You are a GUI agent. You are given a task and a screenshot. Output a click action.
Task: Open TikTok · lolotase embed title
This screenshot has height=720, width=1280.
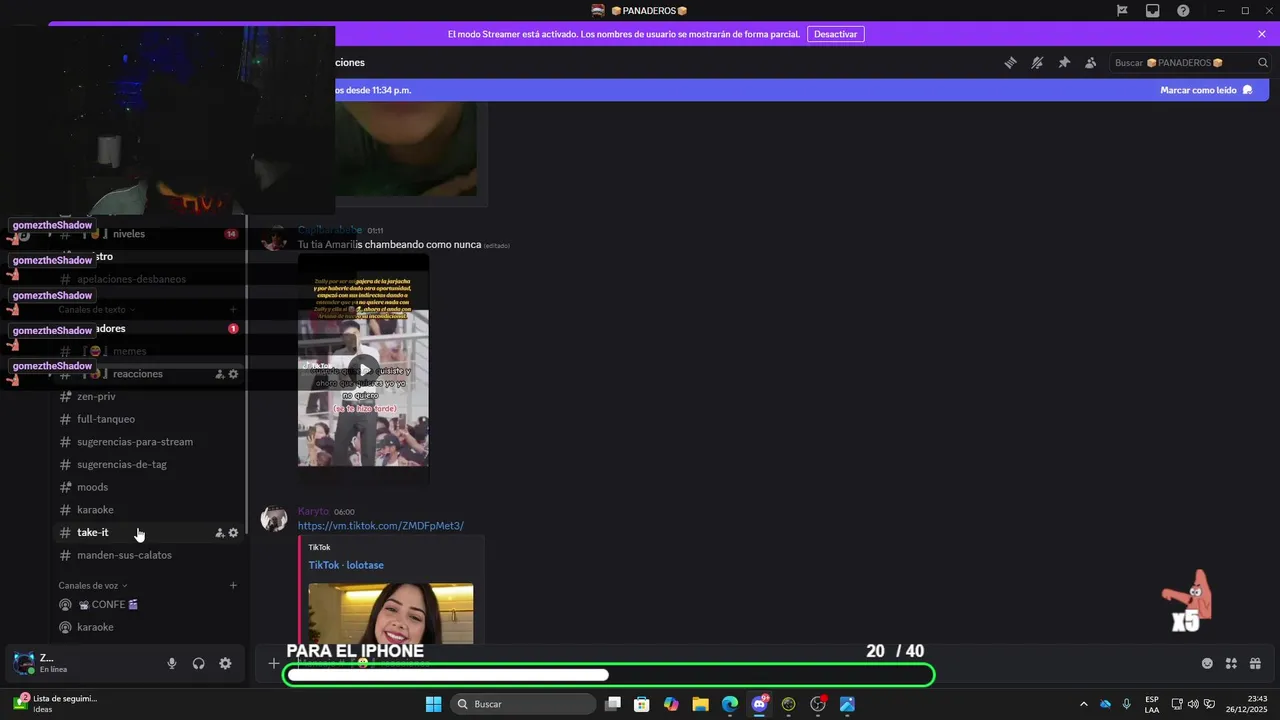(x=346, y=565)
